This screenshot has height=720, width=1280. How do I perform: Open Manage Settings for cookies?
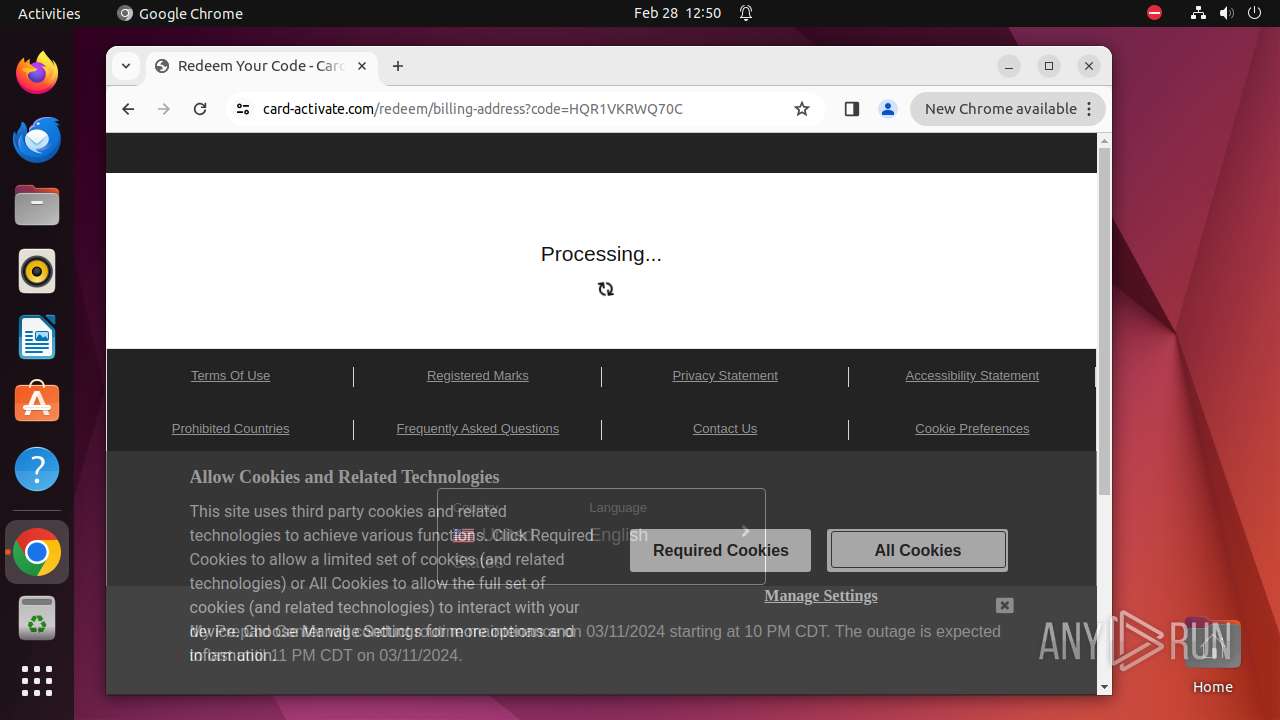point(821,596)
